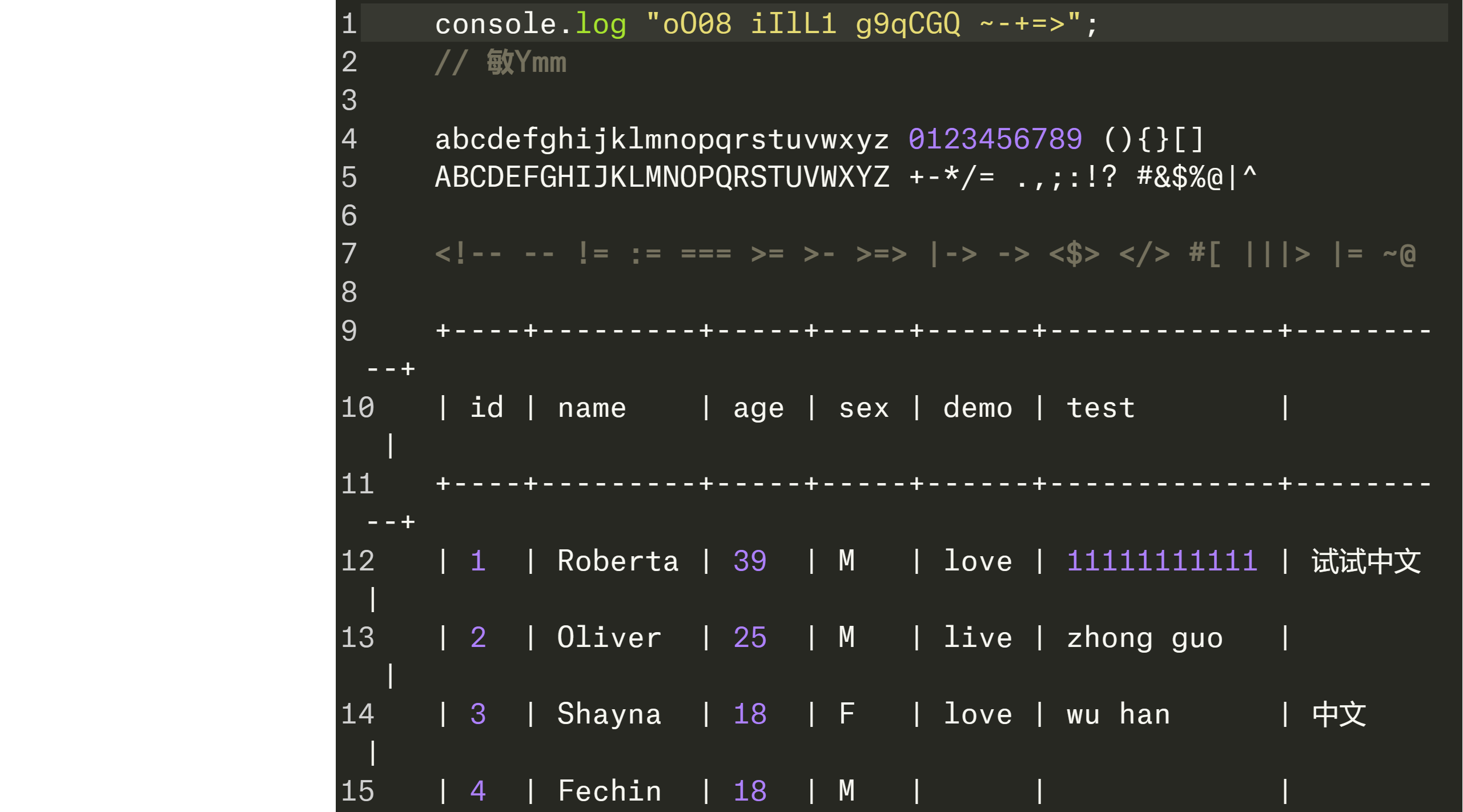Click the uppercase alphabet ABCDEFGHIJKLMNOPQRSTUVWXYZ
Viewport: 1463px width, 812px height.
pos(662,178)
